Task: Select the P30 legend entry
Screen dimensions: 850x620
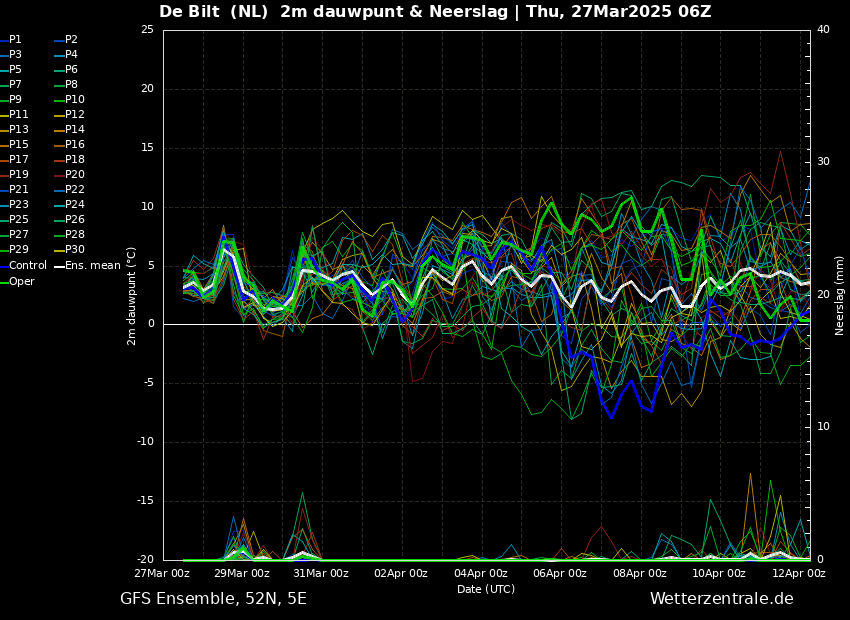Action: [x=69, y=250]
